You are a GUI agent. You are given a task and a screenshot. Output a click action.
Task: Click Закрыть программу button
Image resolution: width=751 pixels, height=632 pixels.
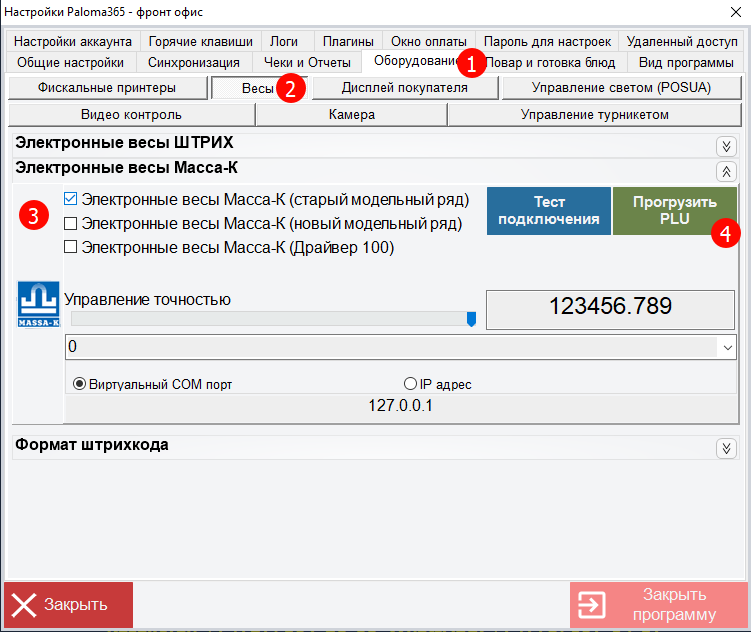(659, 605)
